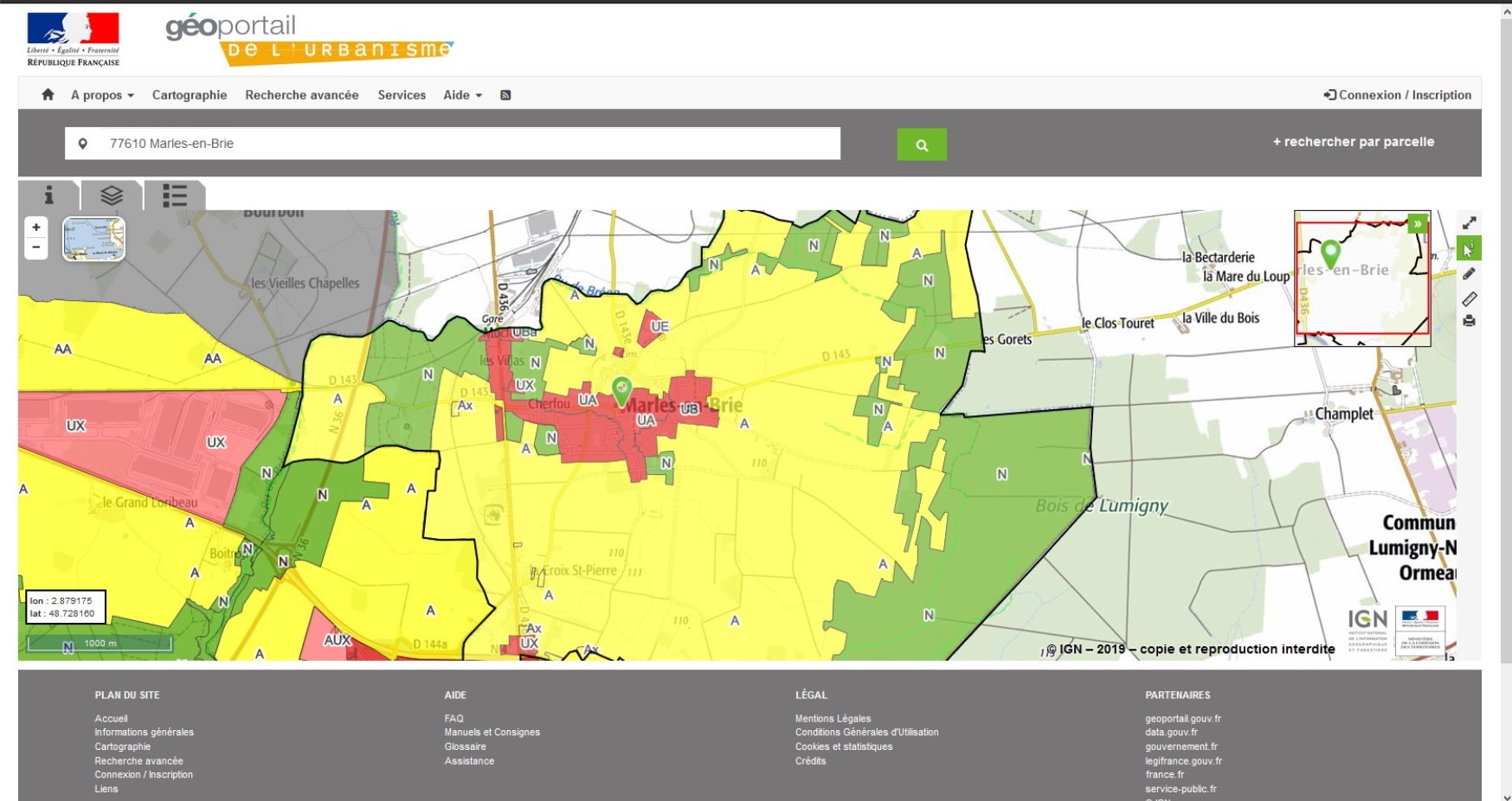1512x801 pixels.
Task: Click the address search input field
Action: (467, 144)
